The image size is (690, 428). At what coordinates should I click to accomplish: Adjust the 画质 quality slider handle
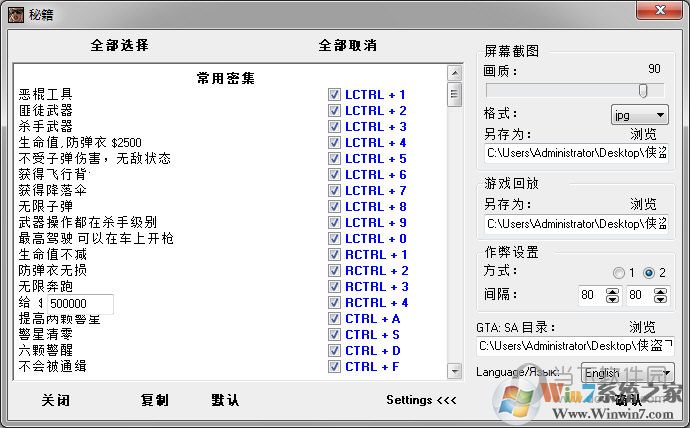[643, 91]
